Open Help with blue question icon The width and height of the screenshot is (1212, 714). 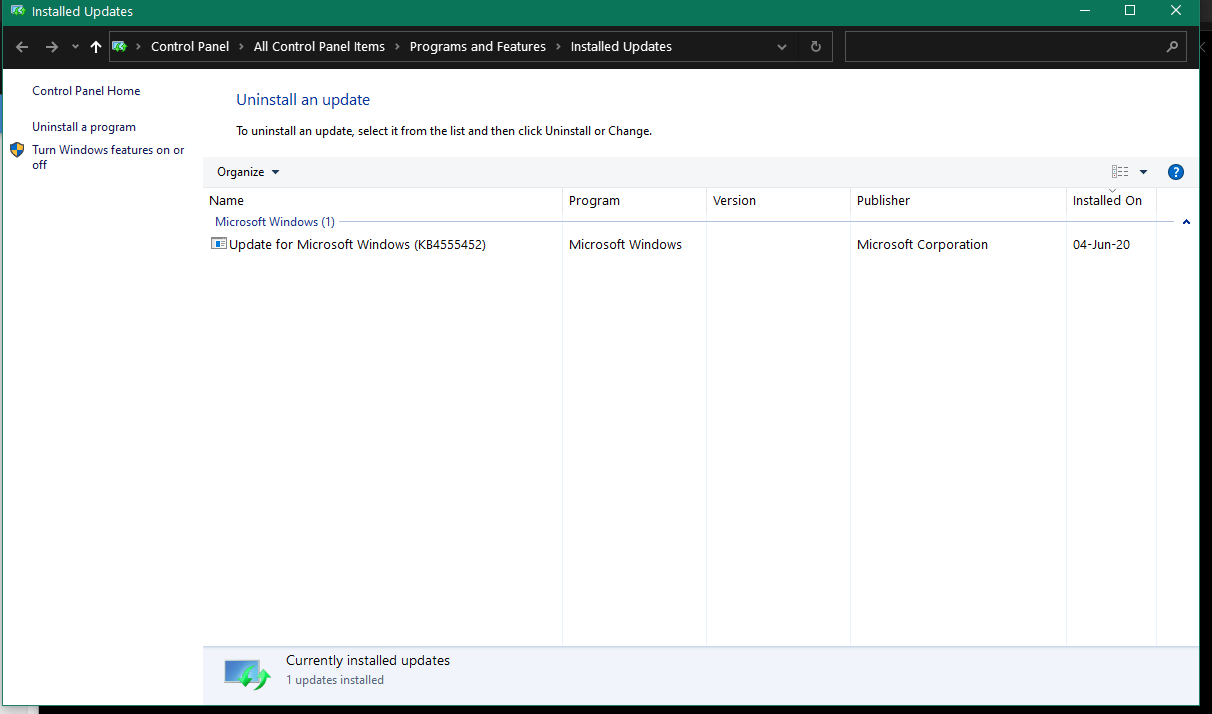point(1176,172)
